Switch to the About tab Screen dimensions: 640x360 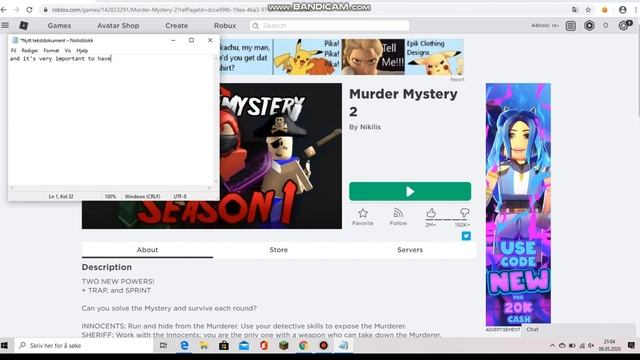point(147,250)
